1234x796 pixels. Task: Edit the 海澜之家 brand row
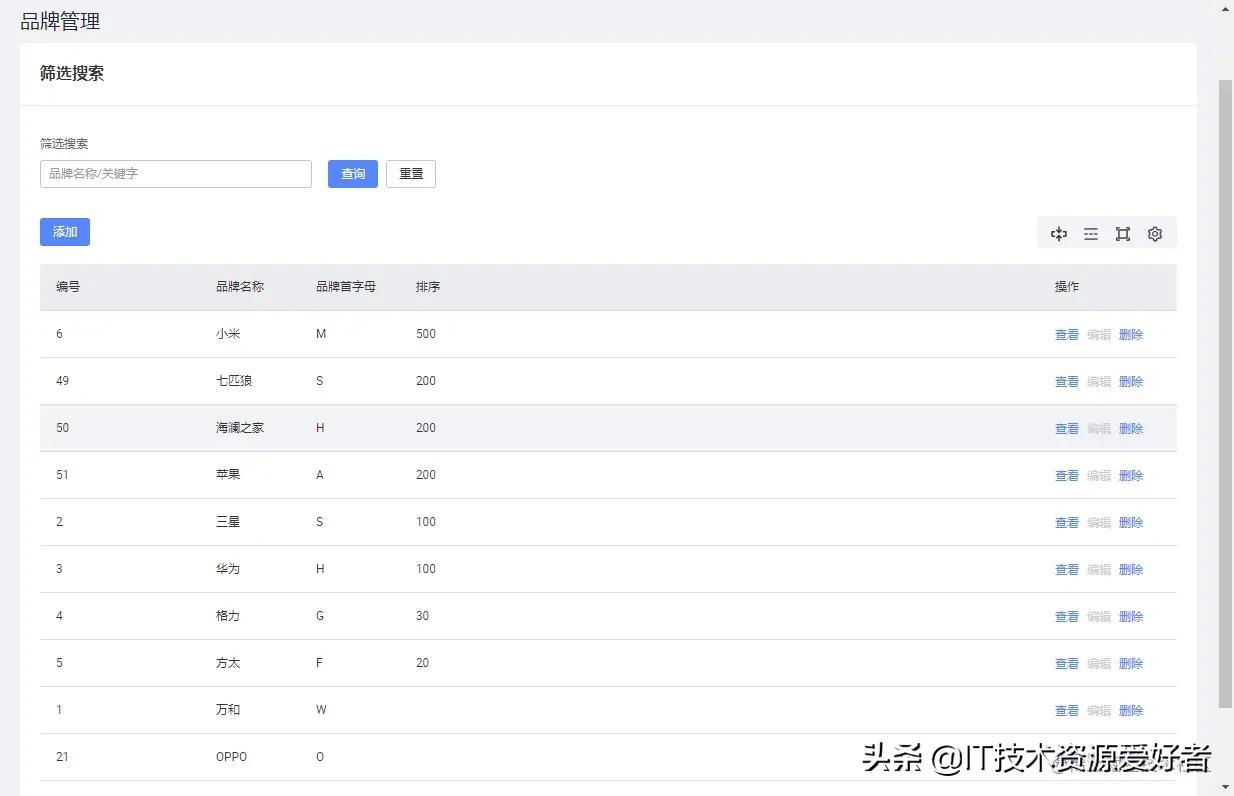pyautogui.click(x=1099, y=429)
